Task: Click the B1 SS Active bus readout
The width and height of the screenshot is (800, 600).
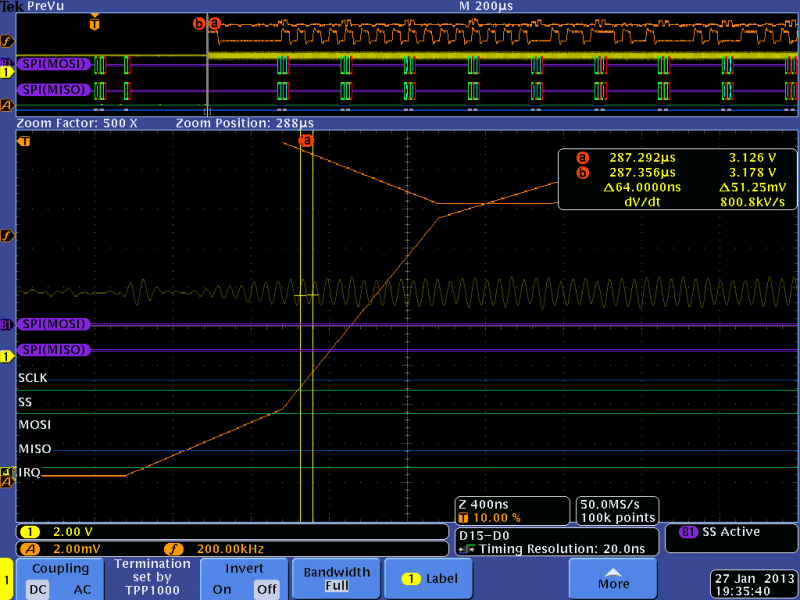Action: coord(731,540)
